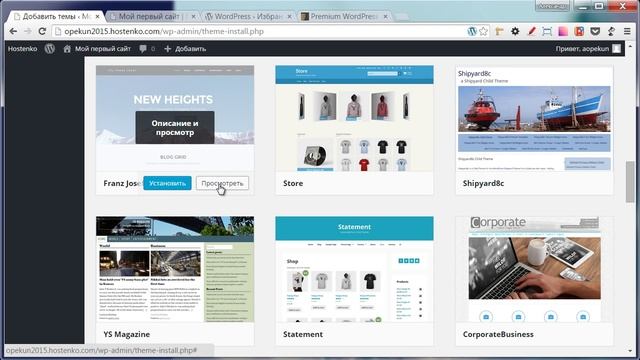This screenshot has height=360, width=640.
Task: Click the WordPress logo in admin bar
Action: click(x=50, y=49)
